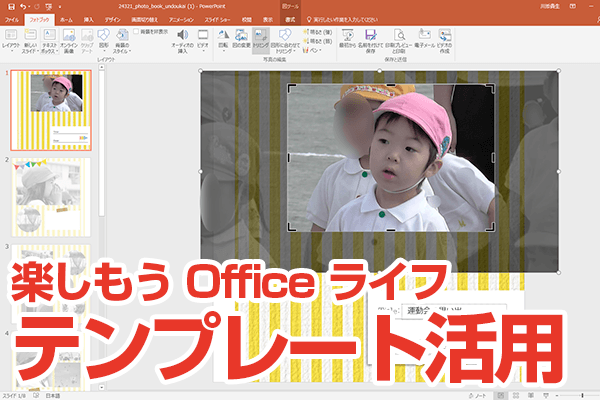
Task: Click the ビデオの作成 icon
Action: [x=445, y=35]
